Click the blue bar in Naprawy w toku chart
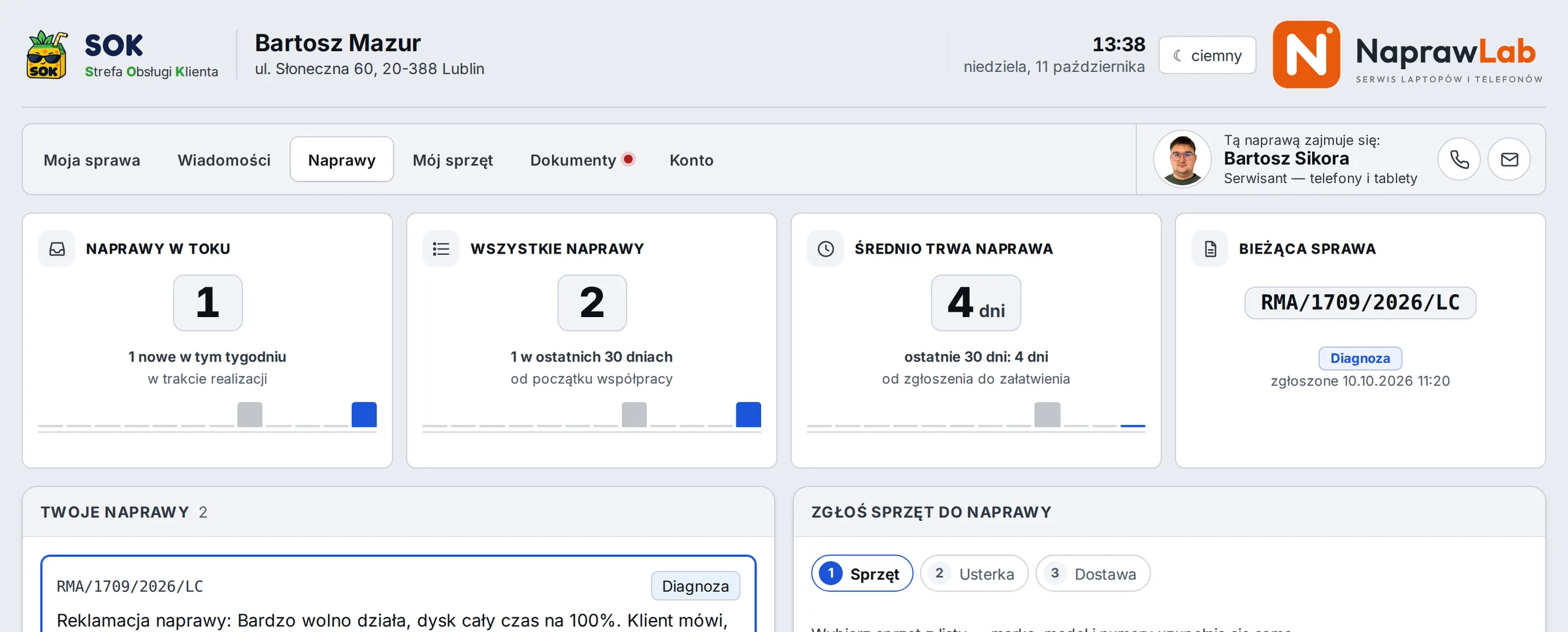This screenshot has width=1568, height=632. click(364, 414)
